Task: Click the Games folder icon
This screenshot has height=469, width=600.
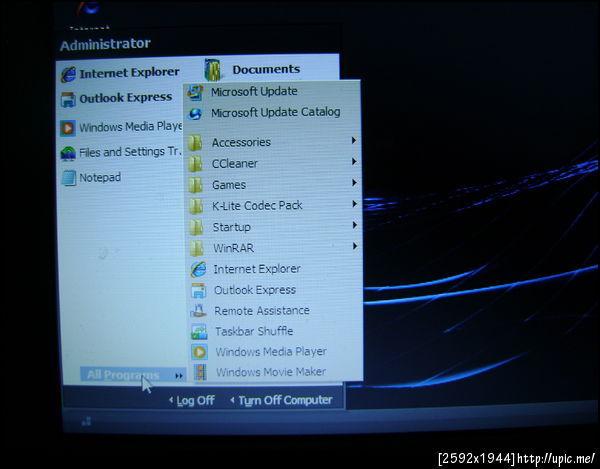Action: tap(196, 185)
